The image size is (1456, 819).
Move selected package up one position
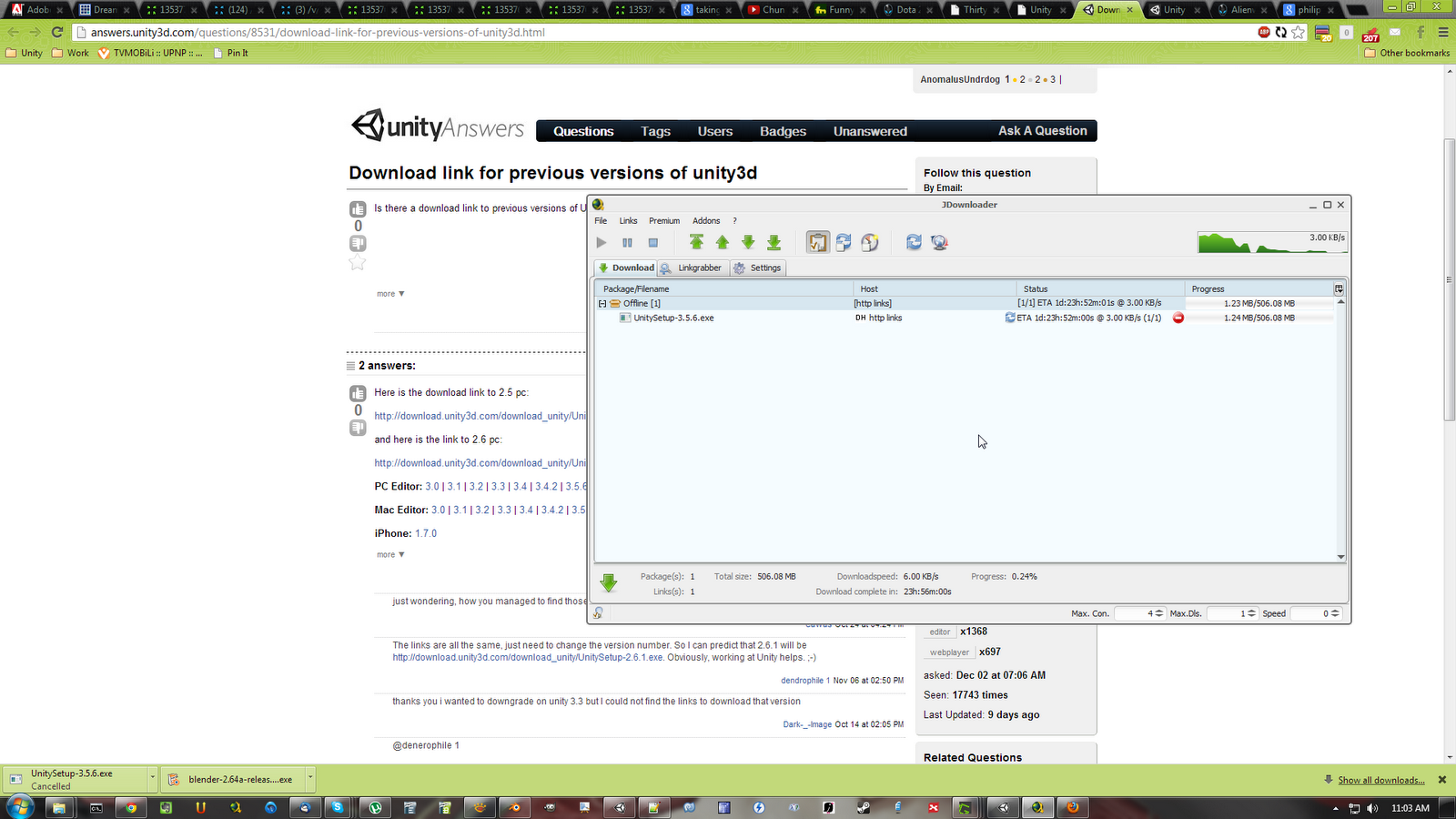[723, 242]
